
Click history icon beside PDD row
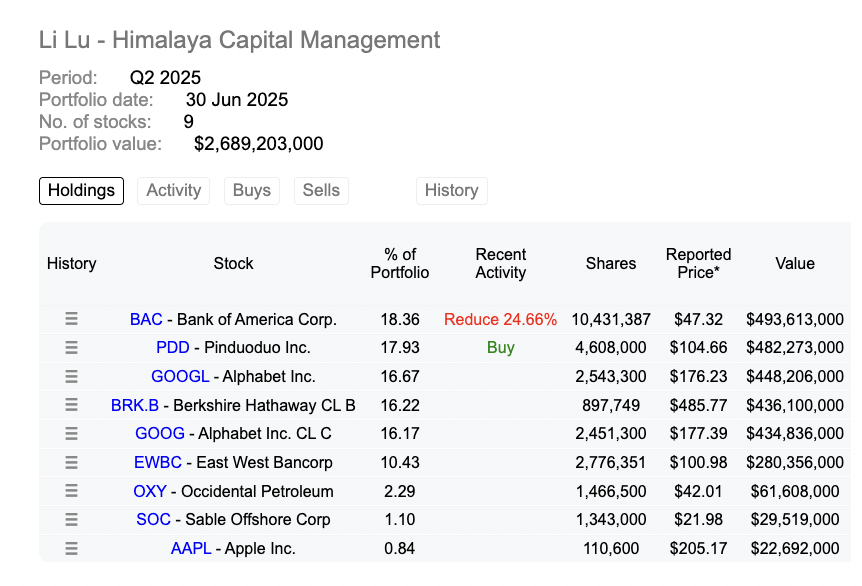(x=71, y=348)
